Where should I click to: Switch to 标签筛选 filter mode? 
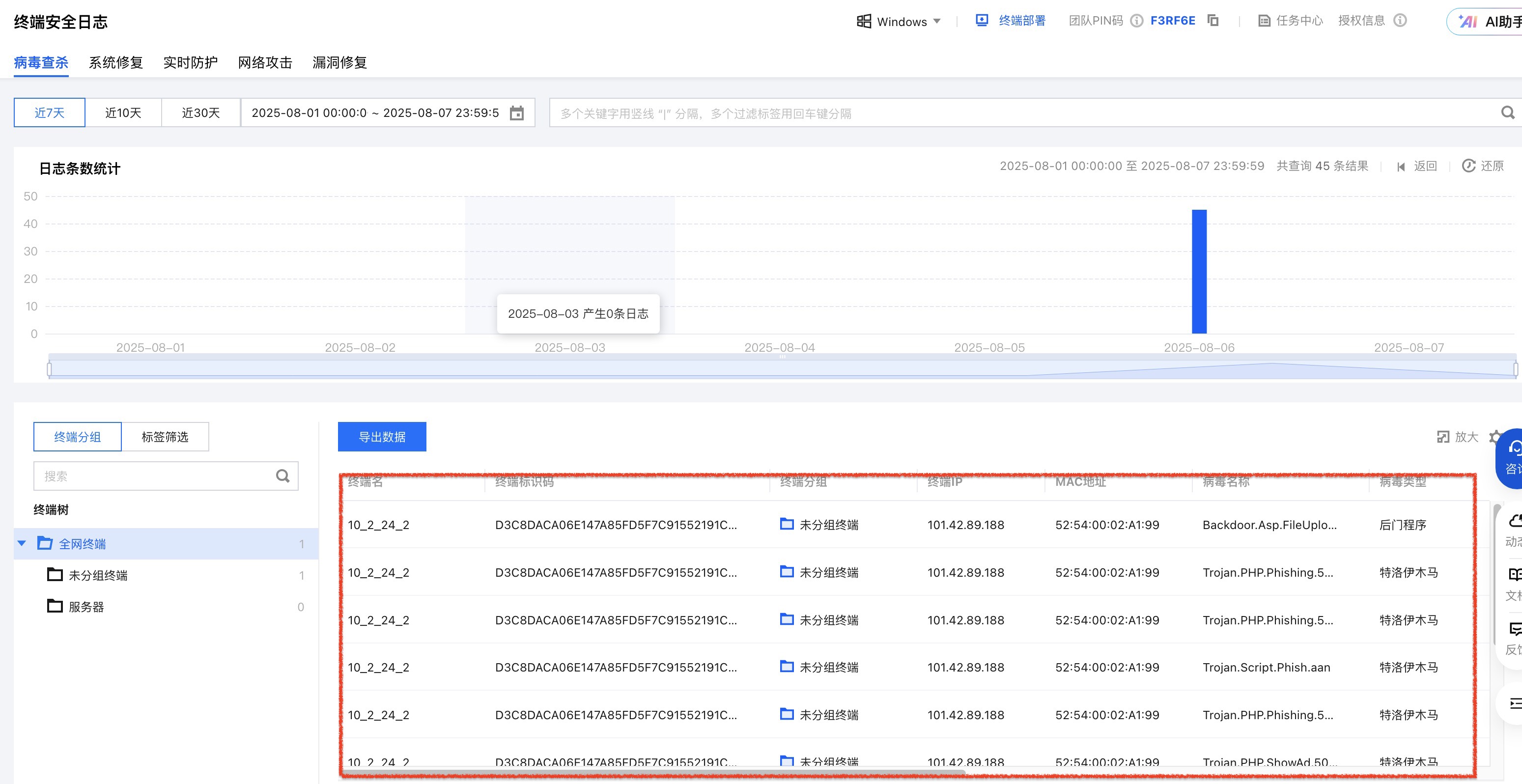tap(165, 437)
